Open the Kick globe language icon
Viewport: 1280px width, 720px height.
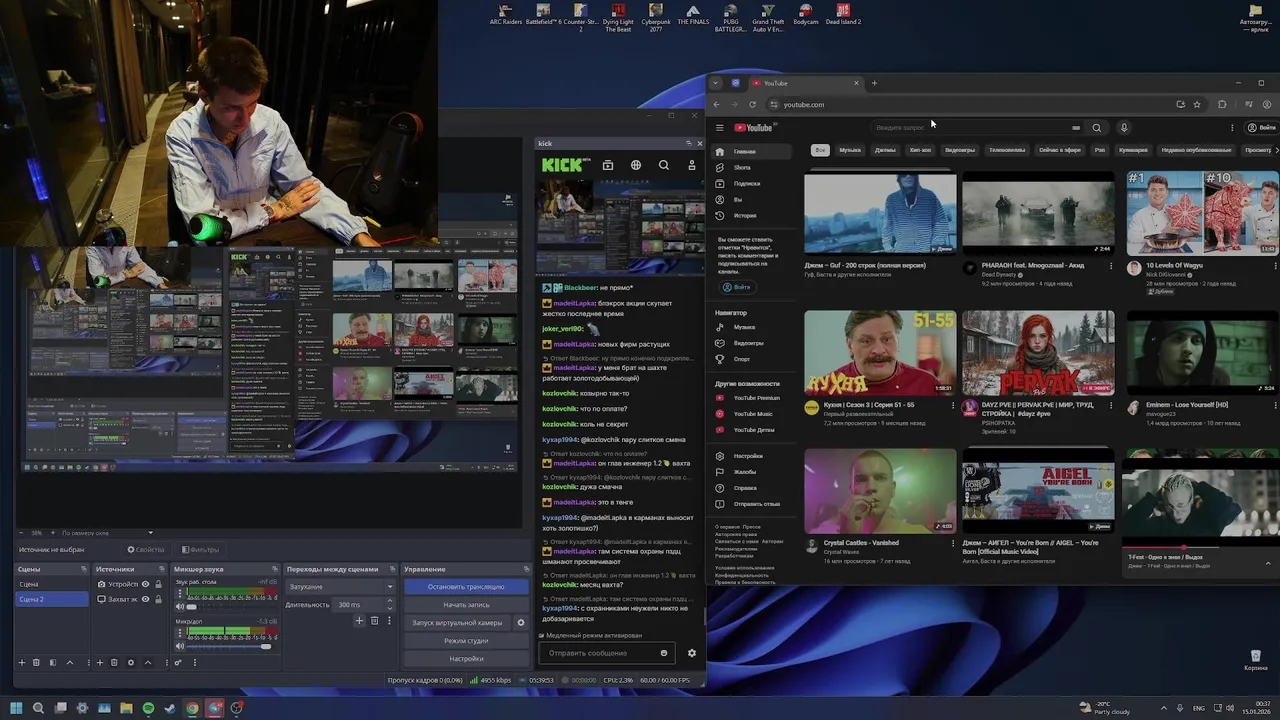[x=636, y=165]
